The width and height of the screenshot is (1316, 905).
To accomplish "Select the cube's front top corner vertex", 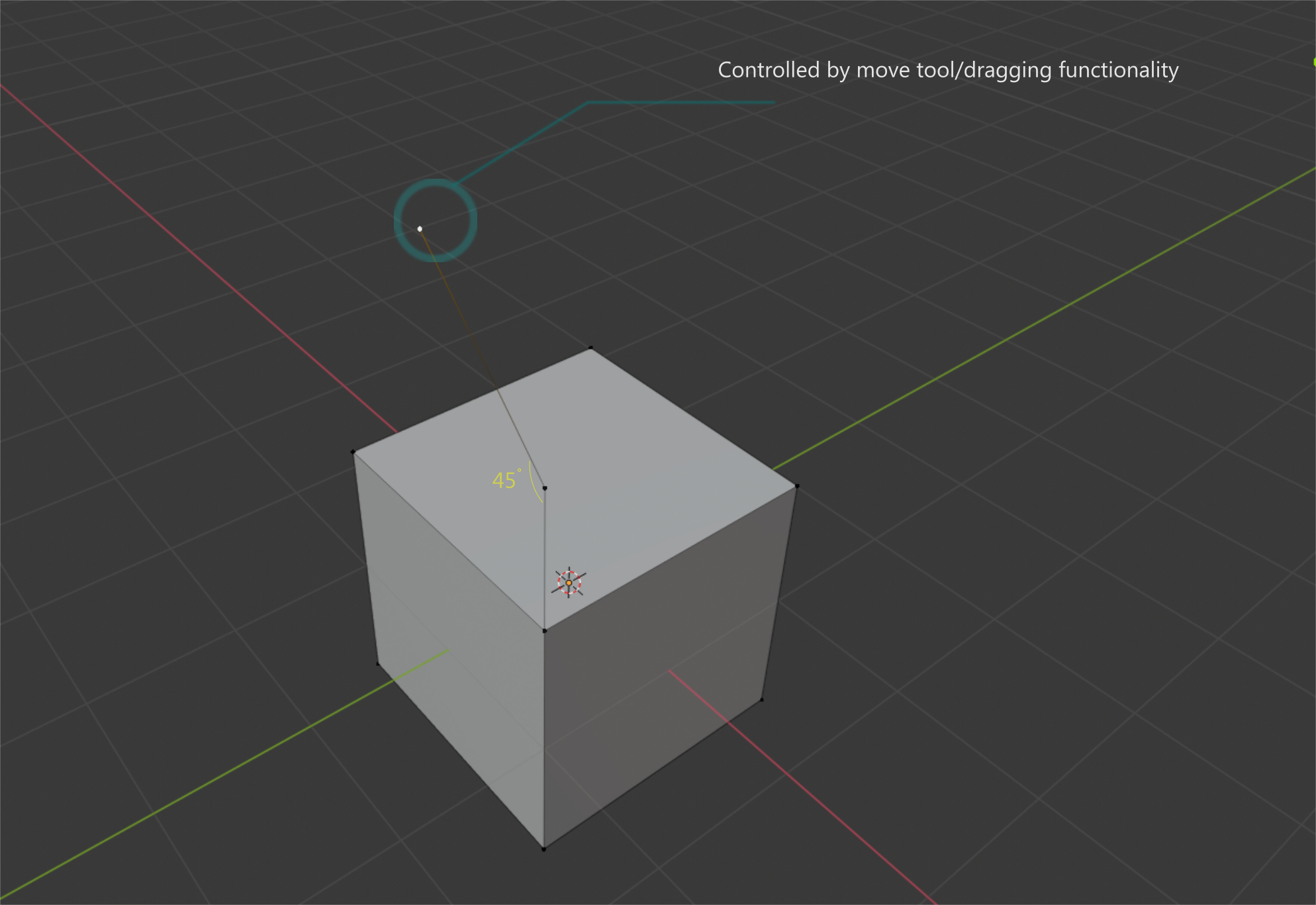I will (545, 630).
